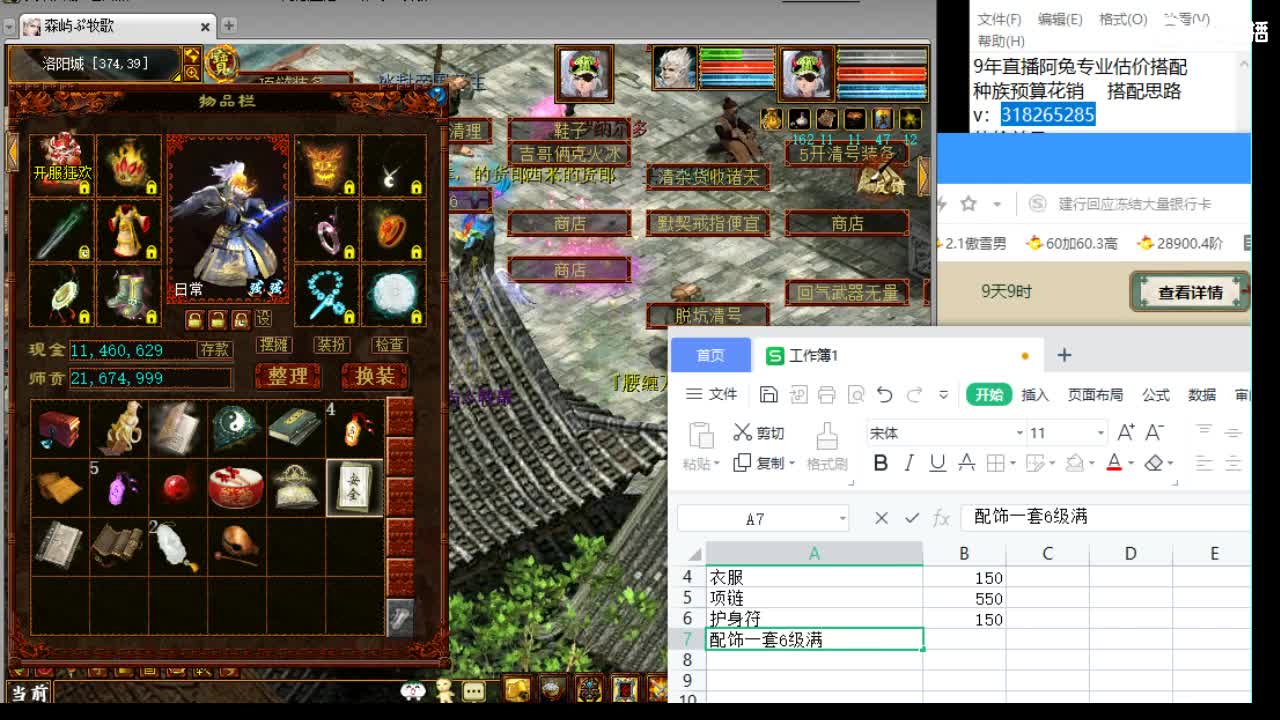This screenshot has height=720, width=1280.
Task: Select the red treasure chest inventory item
Action: [60, 428]
